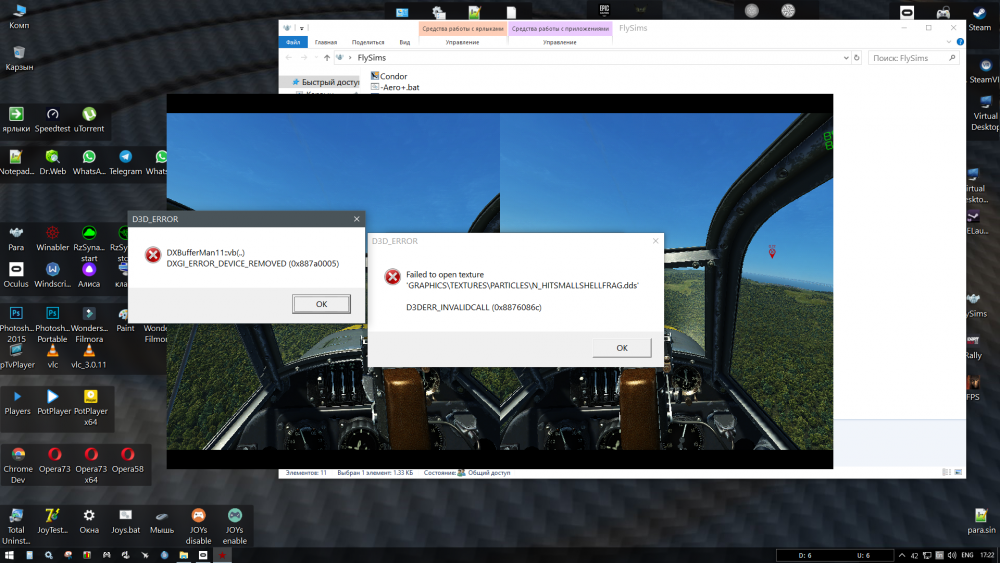Click the File Explorer taskbar icon
Screen dimensions: 1000x563
point(184,555)
